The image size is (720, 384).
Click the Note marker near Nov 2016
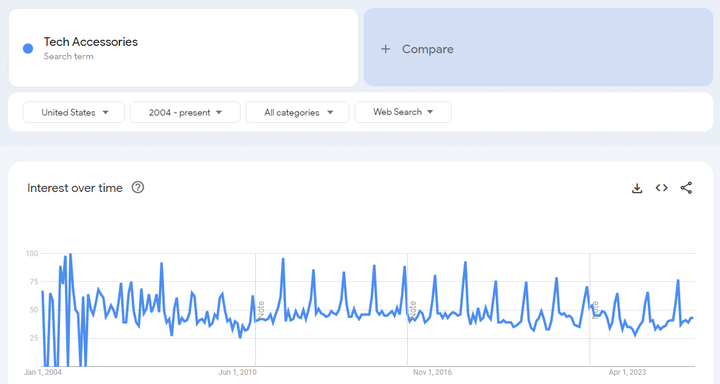click(412, 310)
